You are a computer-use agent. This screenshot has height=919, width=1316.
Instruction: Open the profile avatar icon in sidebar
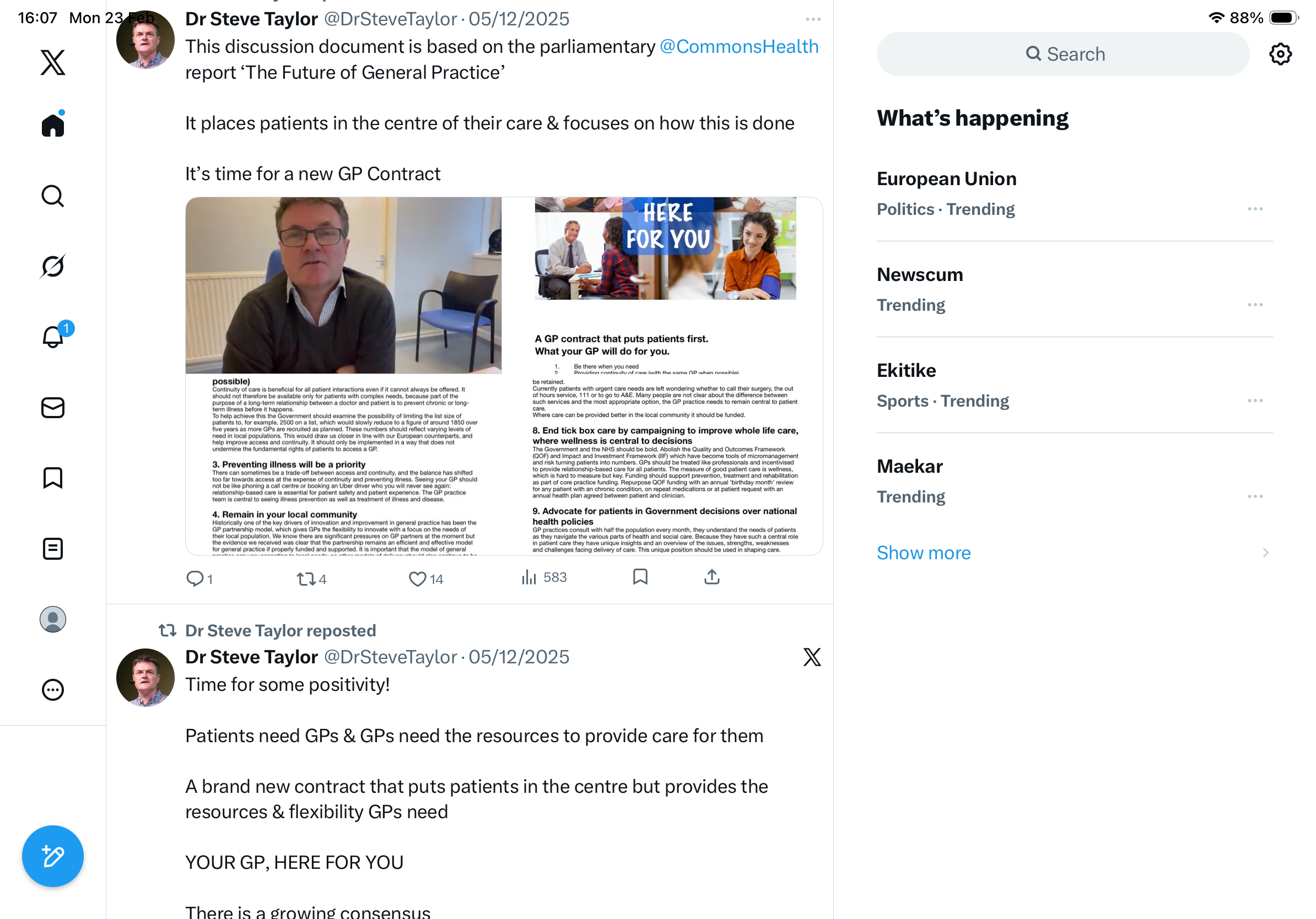[53, 619]
